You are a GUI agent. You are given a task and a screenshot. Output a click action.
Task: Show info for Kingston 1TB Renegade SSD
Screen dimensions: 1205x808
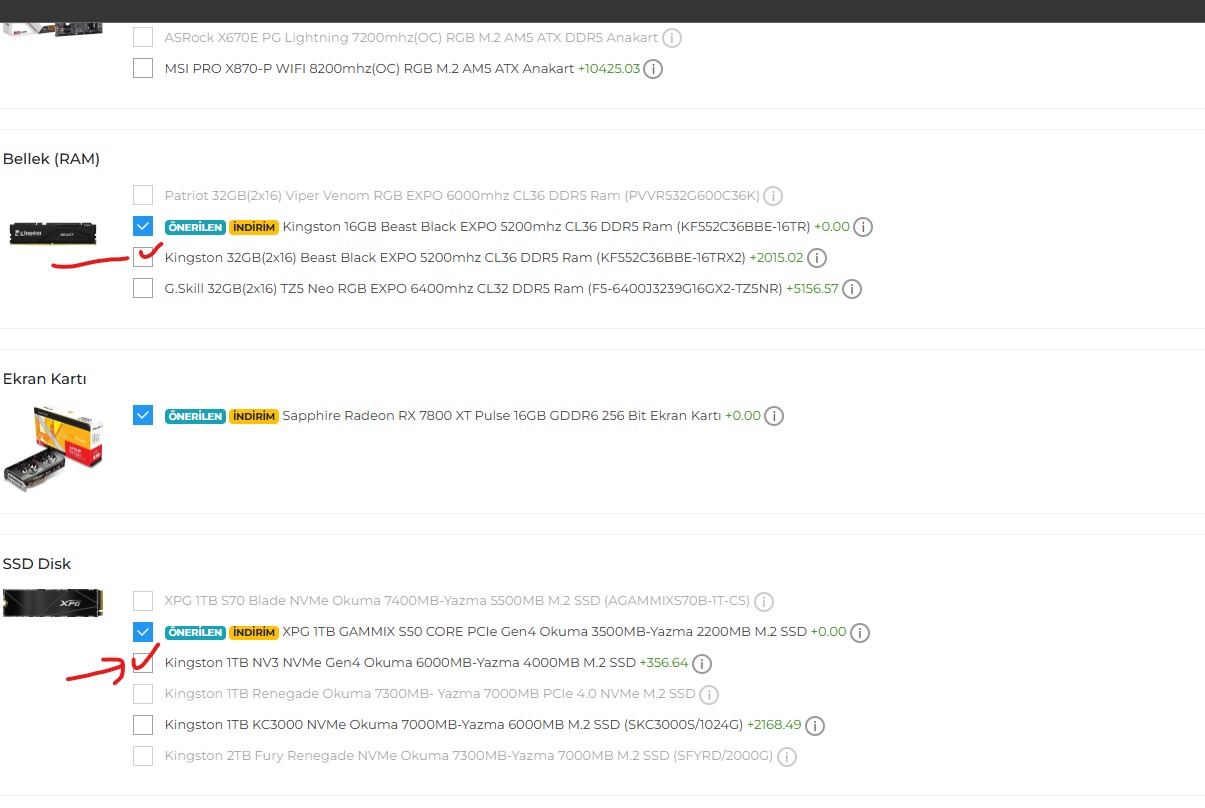pos(709,694)
